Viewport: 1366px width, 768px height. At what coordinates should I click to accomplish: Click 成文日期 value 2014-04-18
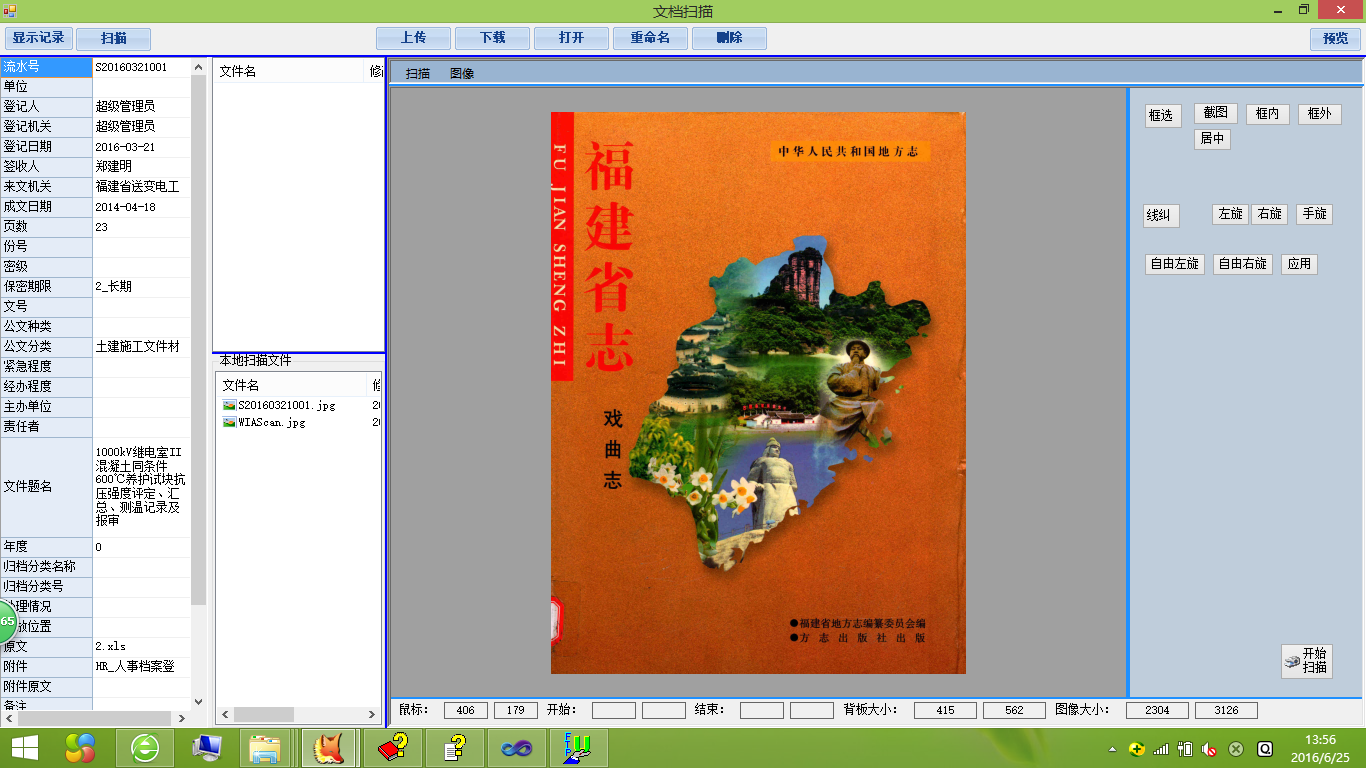(141, 207)
